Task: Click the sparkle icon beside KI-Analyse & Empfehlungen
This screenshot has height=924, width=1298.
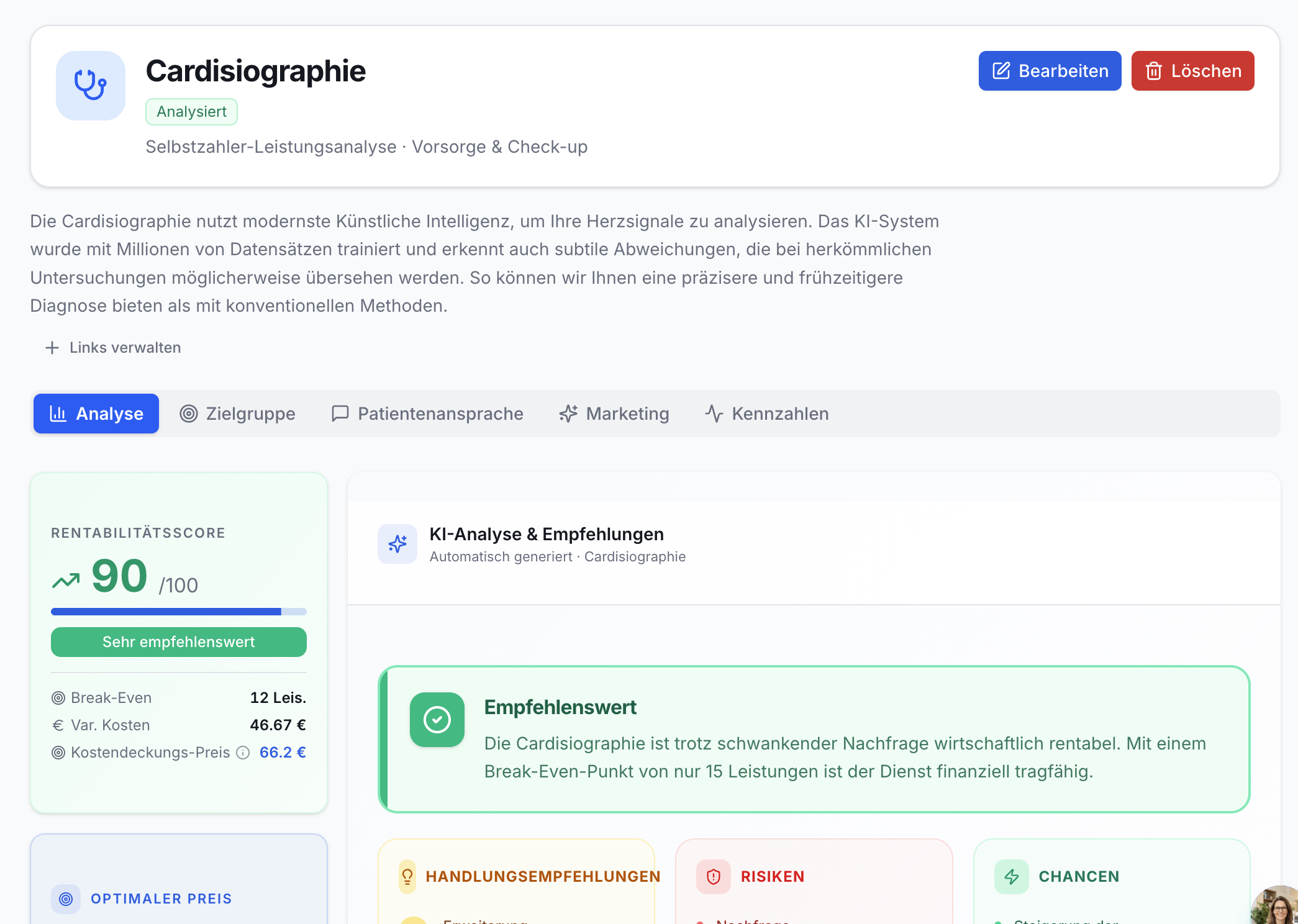Action: tap(397, 544)
